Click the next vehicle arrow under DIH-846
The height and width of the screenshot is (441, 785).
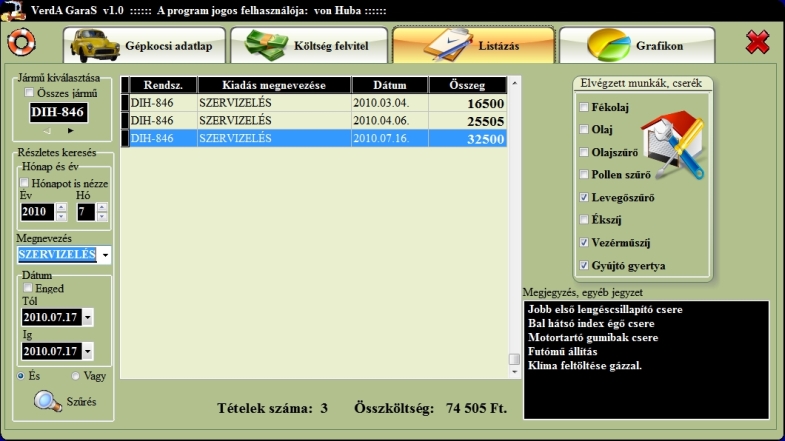point(70,131)
